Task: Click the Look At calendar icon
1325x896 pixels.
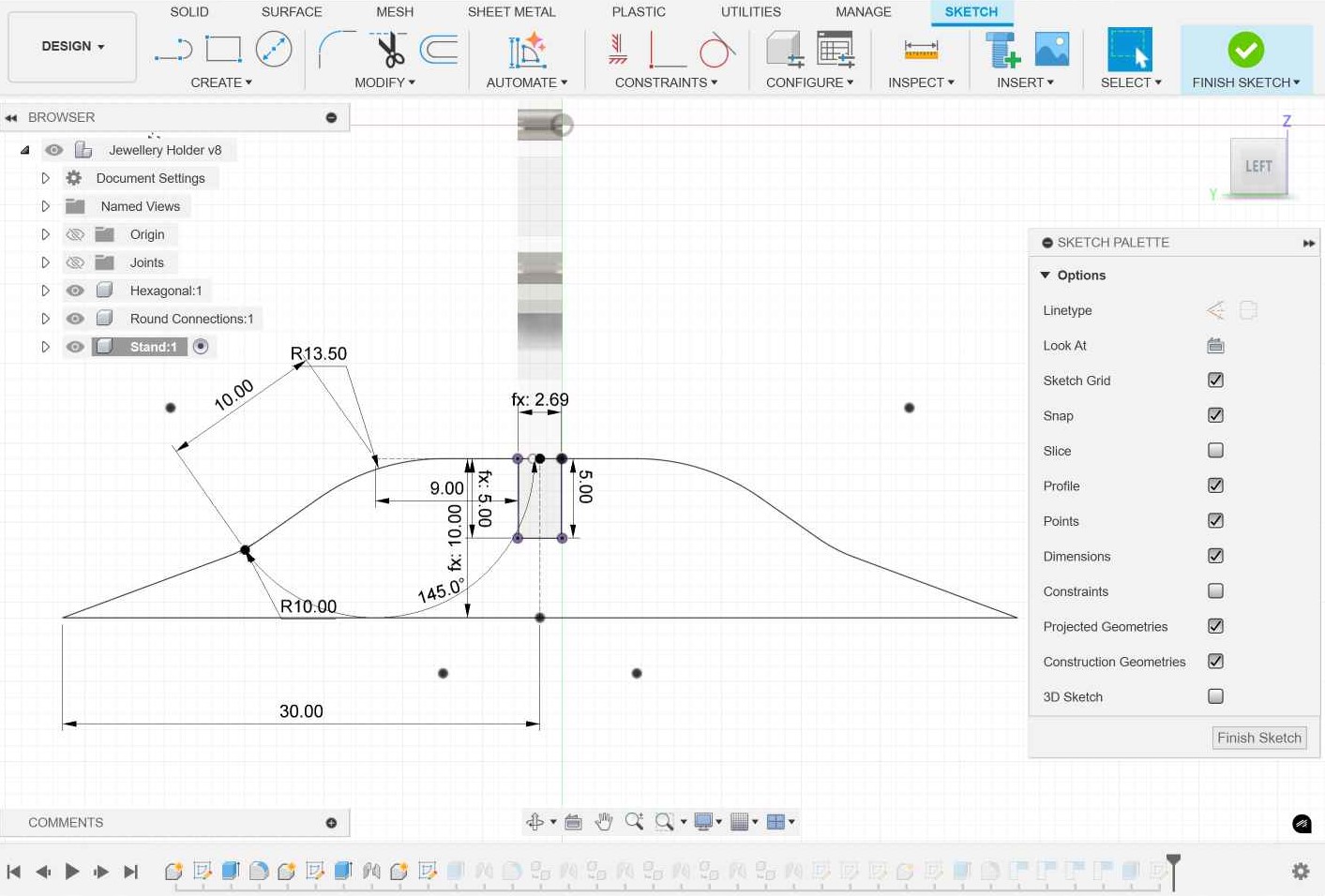Action: (1215, 346)
